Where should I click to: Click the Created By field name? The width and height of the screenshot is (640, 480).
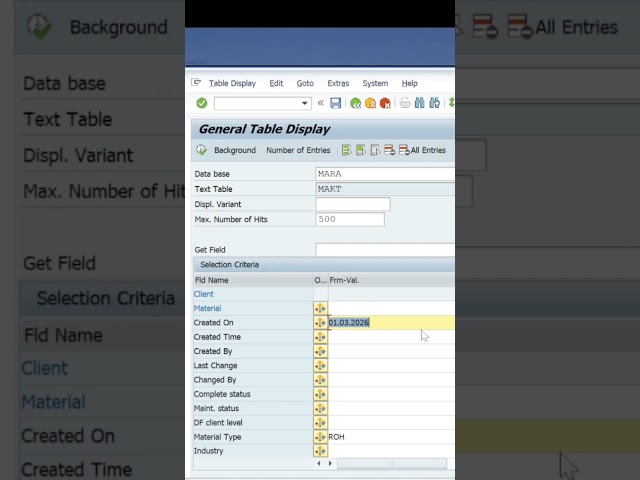click(213, 351)
